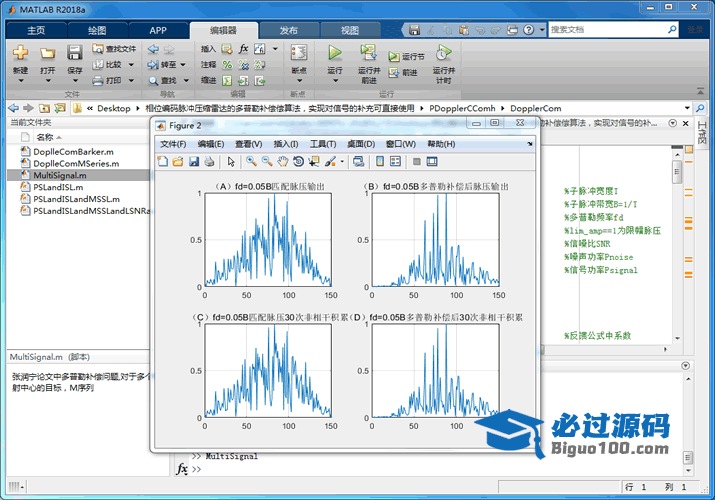Image resolution: width=715 pixels, height=500 pixels.
Task: Click the New (新建) file icon
Action: 20,52
